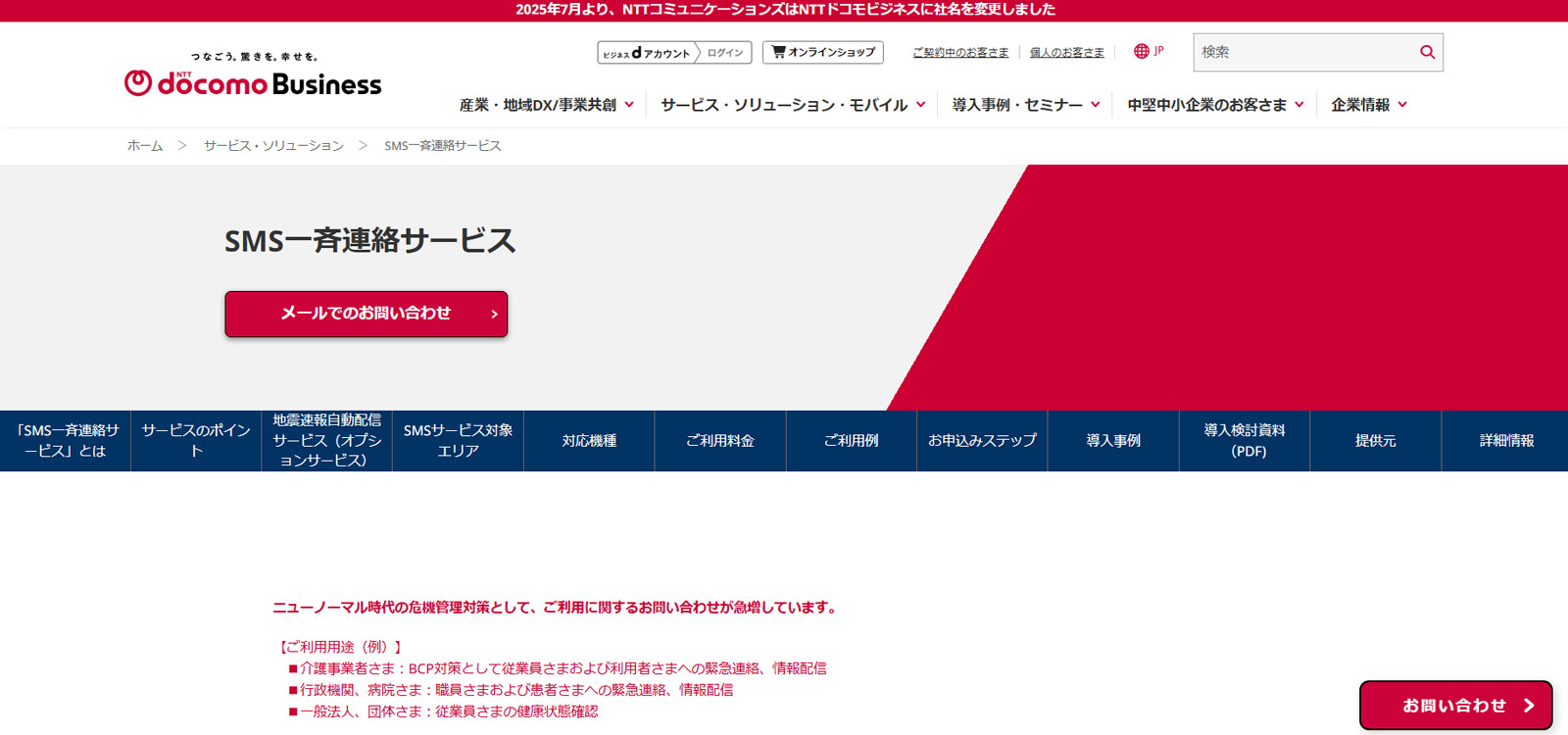Go to サービス・ソリューション breadcrumb
Screen dimensions: 1568x735
pyautogui.click(x=273, y=145)
